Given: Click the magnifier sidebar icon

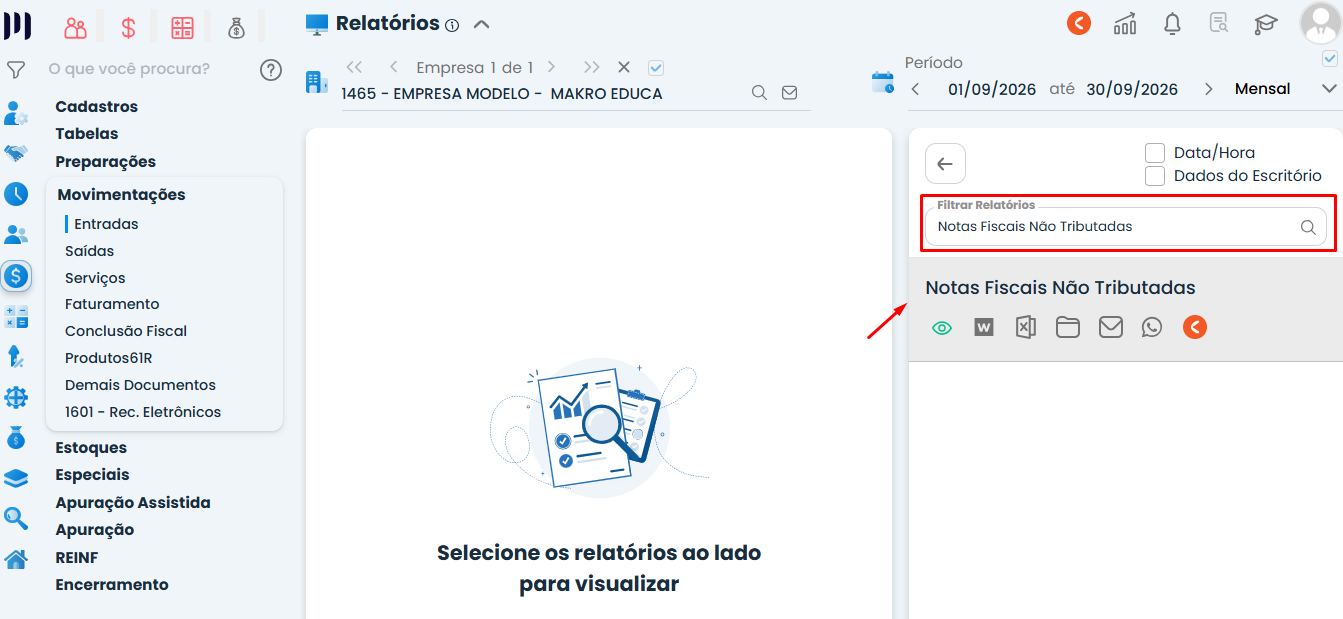Looking at the screenshot, I should pyautogui.click(x=16, y=518).
